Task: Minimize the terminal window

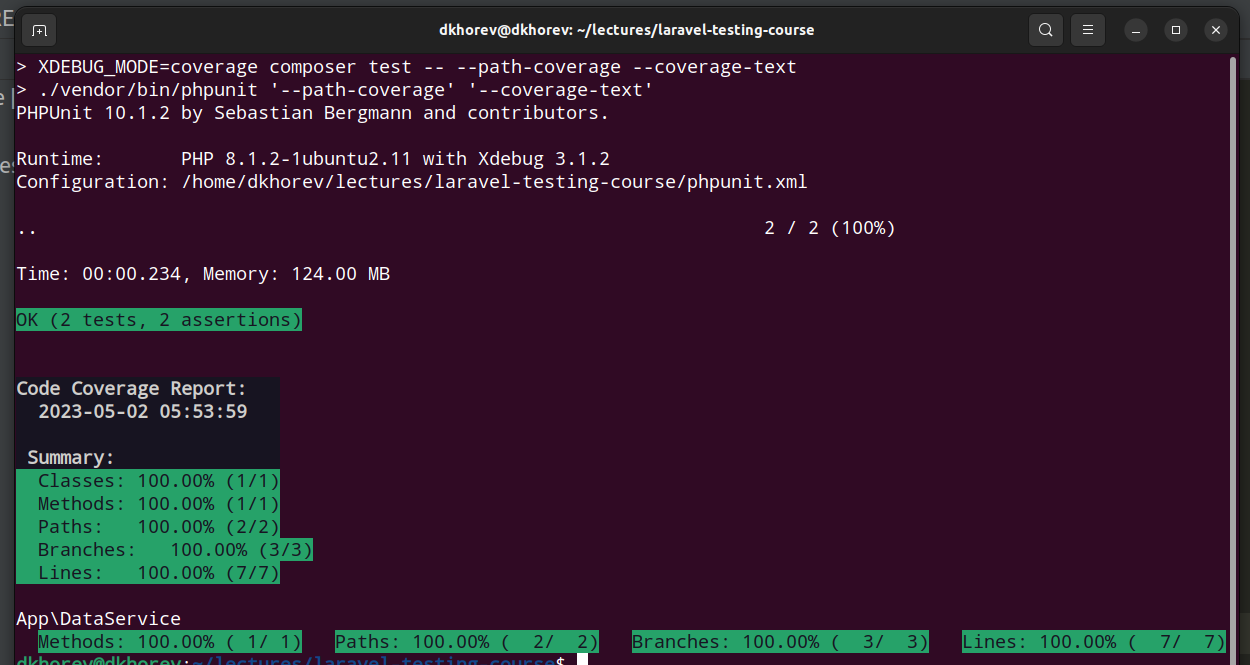Action: pos(1135,30)
